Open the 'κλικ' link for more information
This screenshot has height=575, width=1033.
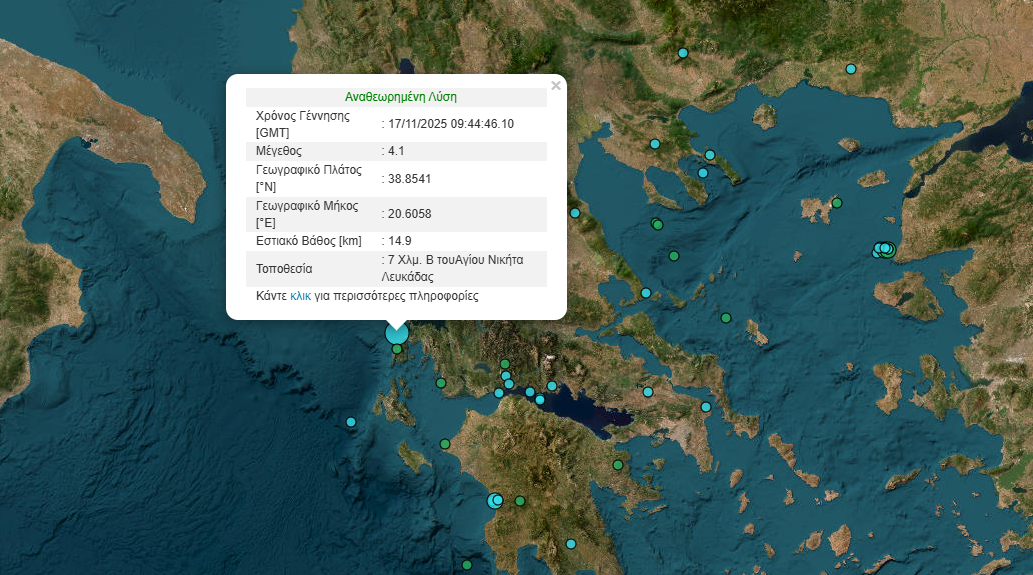[x=300, y=296]
